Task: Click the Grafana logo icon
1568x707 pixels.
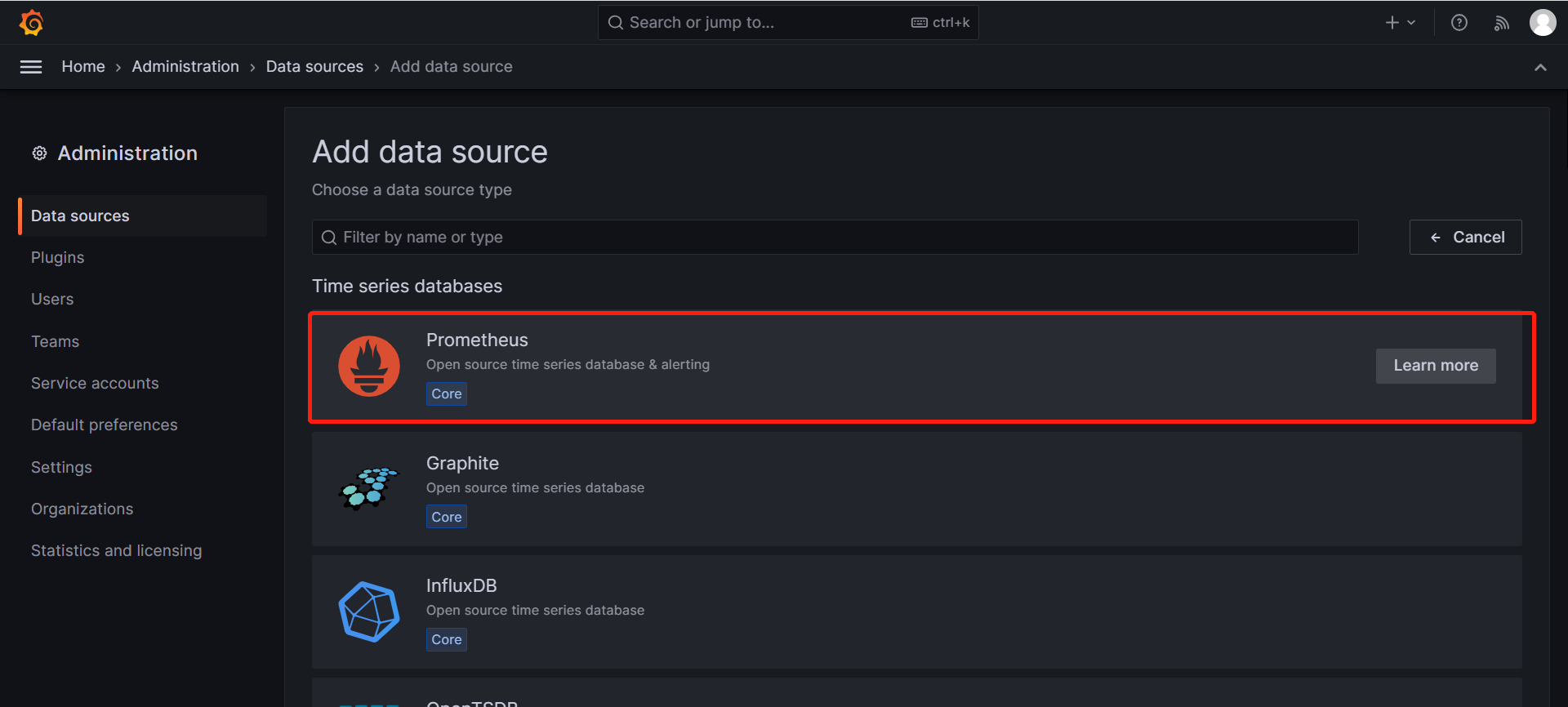Action: pos(31,23)
